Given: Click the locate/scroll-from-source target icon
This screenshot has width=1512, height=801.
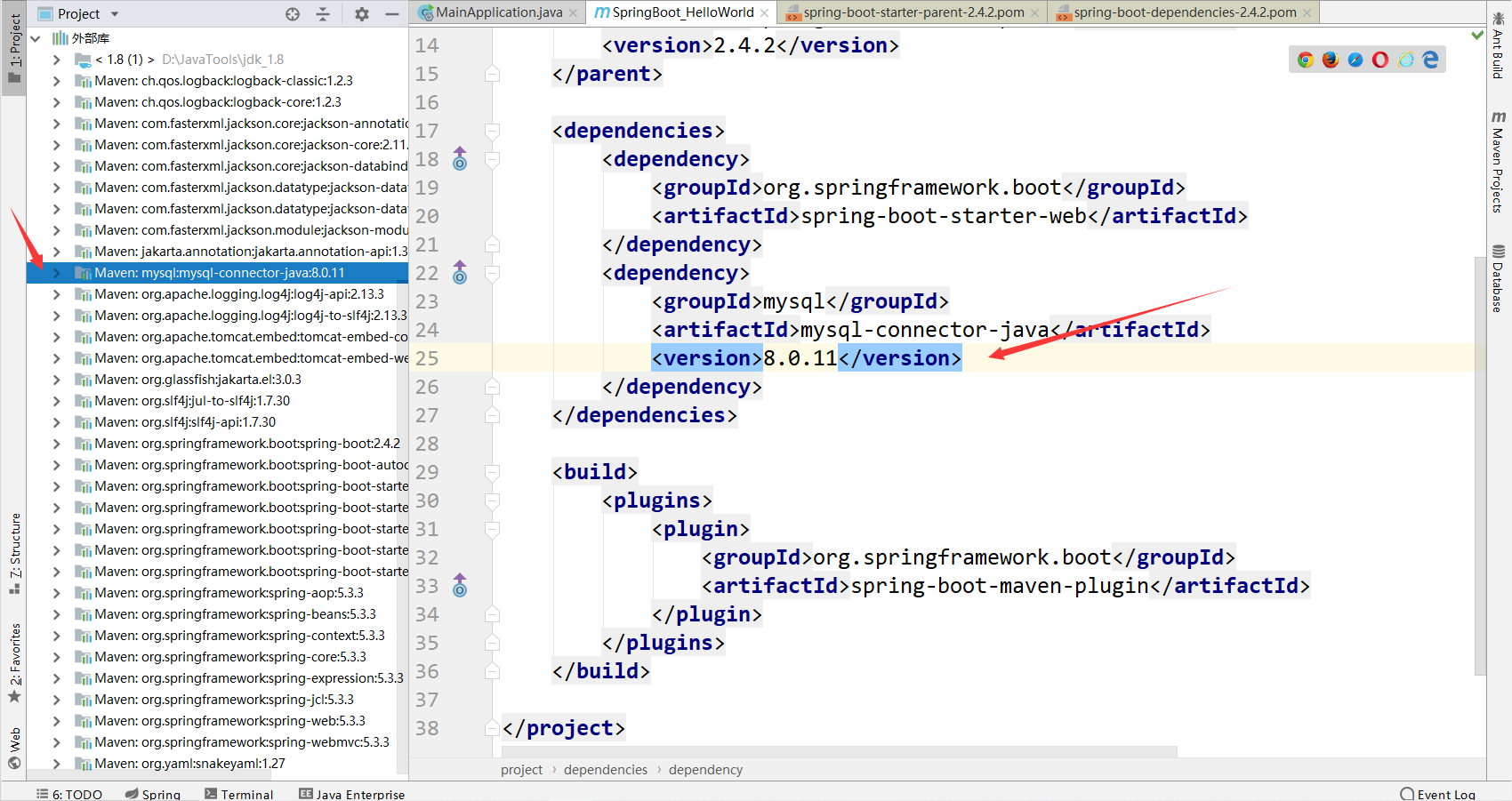Looking at the screenshot, I should pyautogui.click(x=293, y=14).
